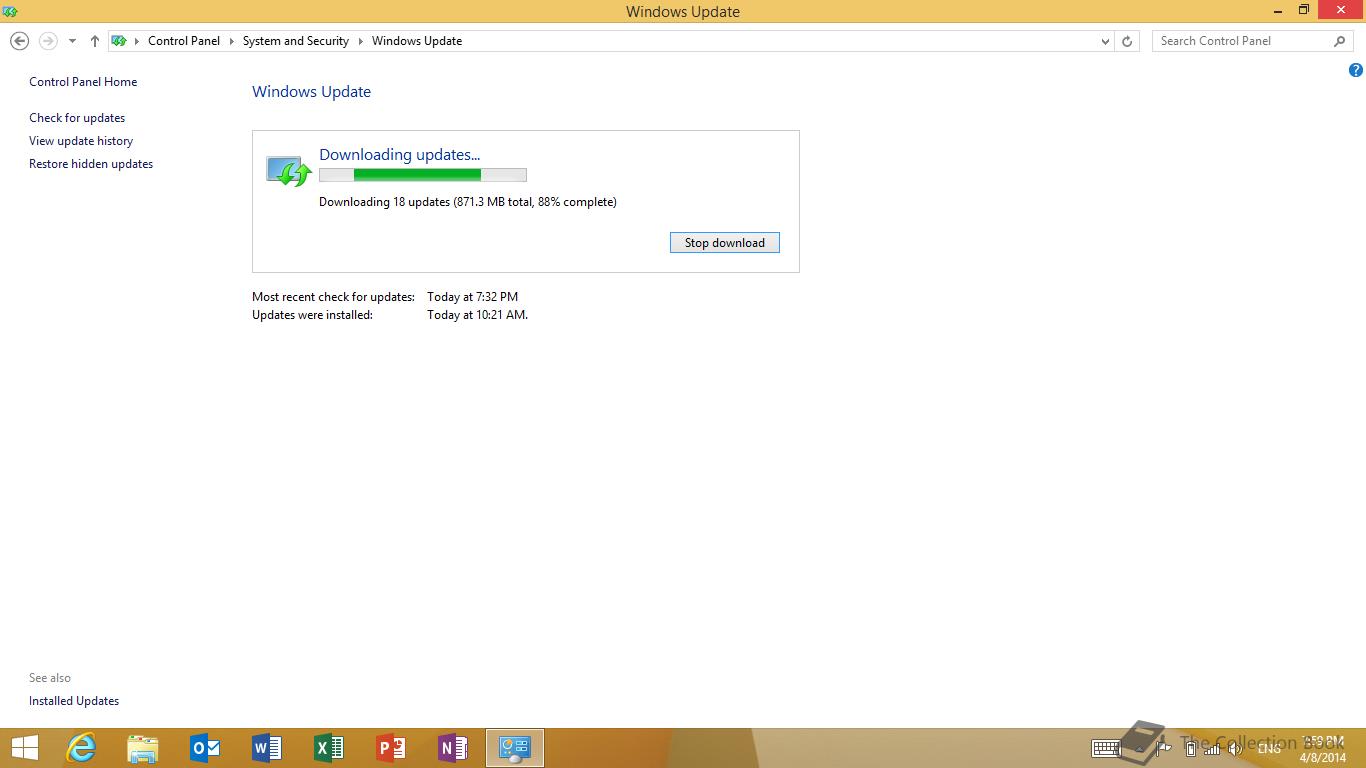Click the battery status icon

(1190, 748)
